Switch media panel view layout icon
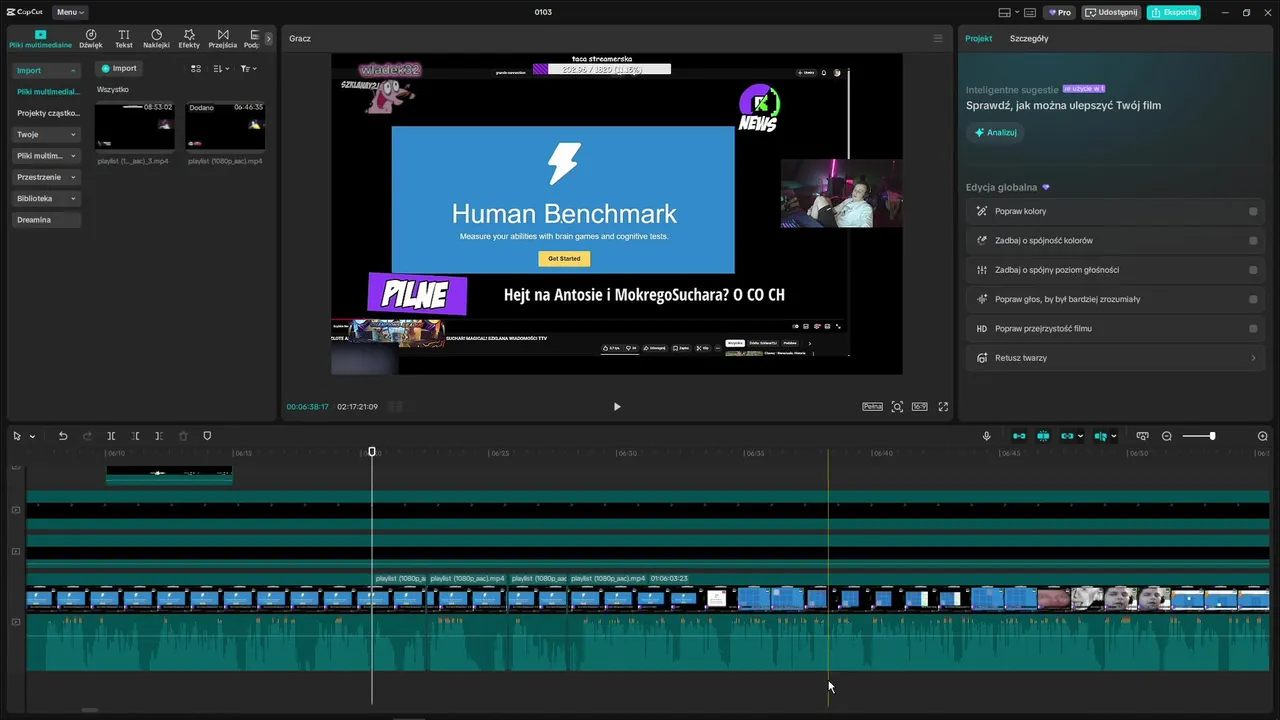The width and height of the screenshot is (1280, 720). (196, 69)
